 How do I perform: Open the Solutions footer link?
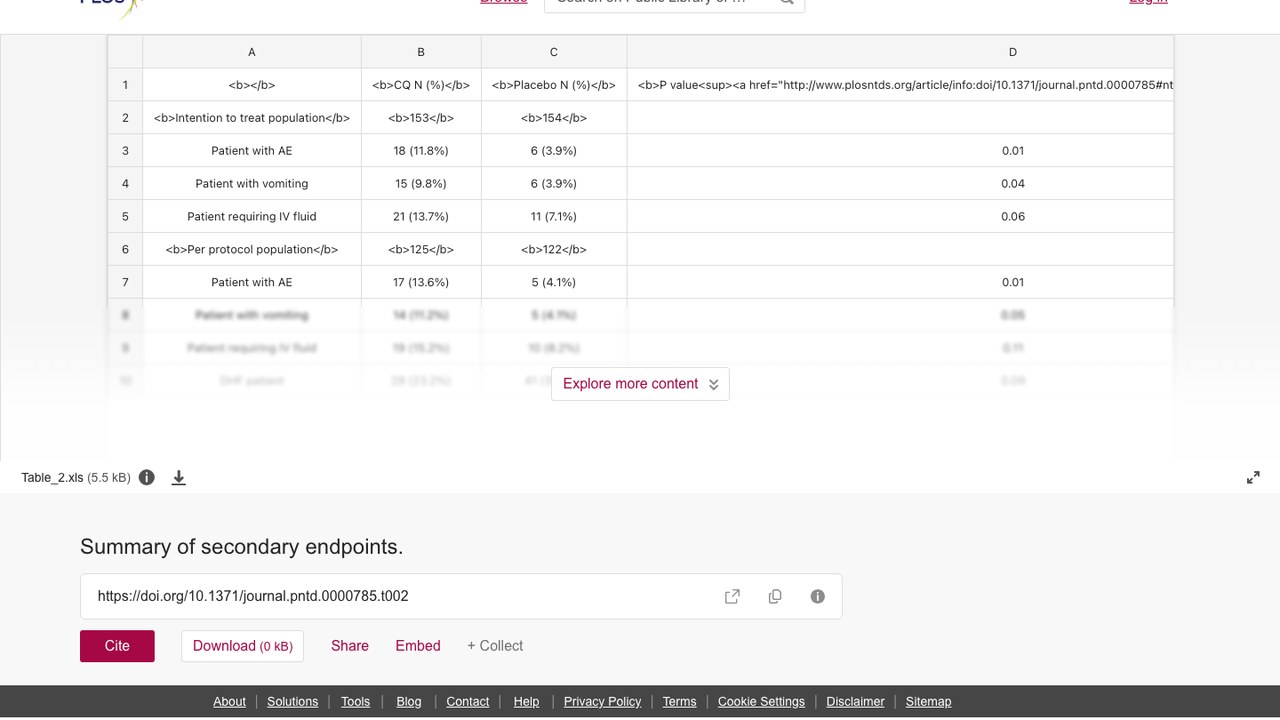[293, 702]
